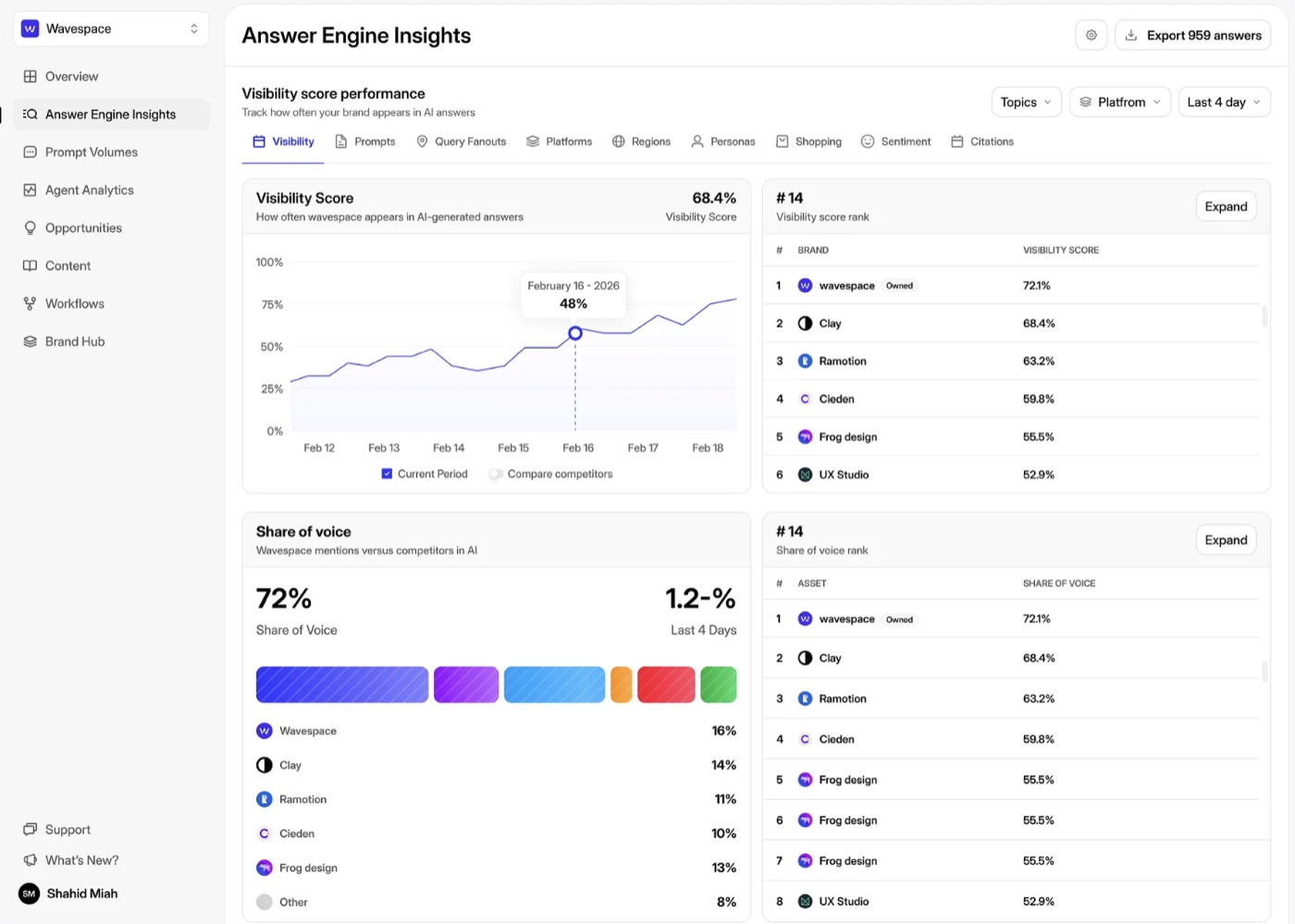Viewport: 1295px width, 924px height.
Task: Open the Topics filter dropdown
Action: (1026, 102)
